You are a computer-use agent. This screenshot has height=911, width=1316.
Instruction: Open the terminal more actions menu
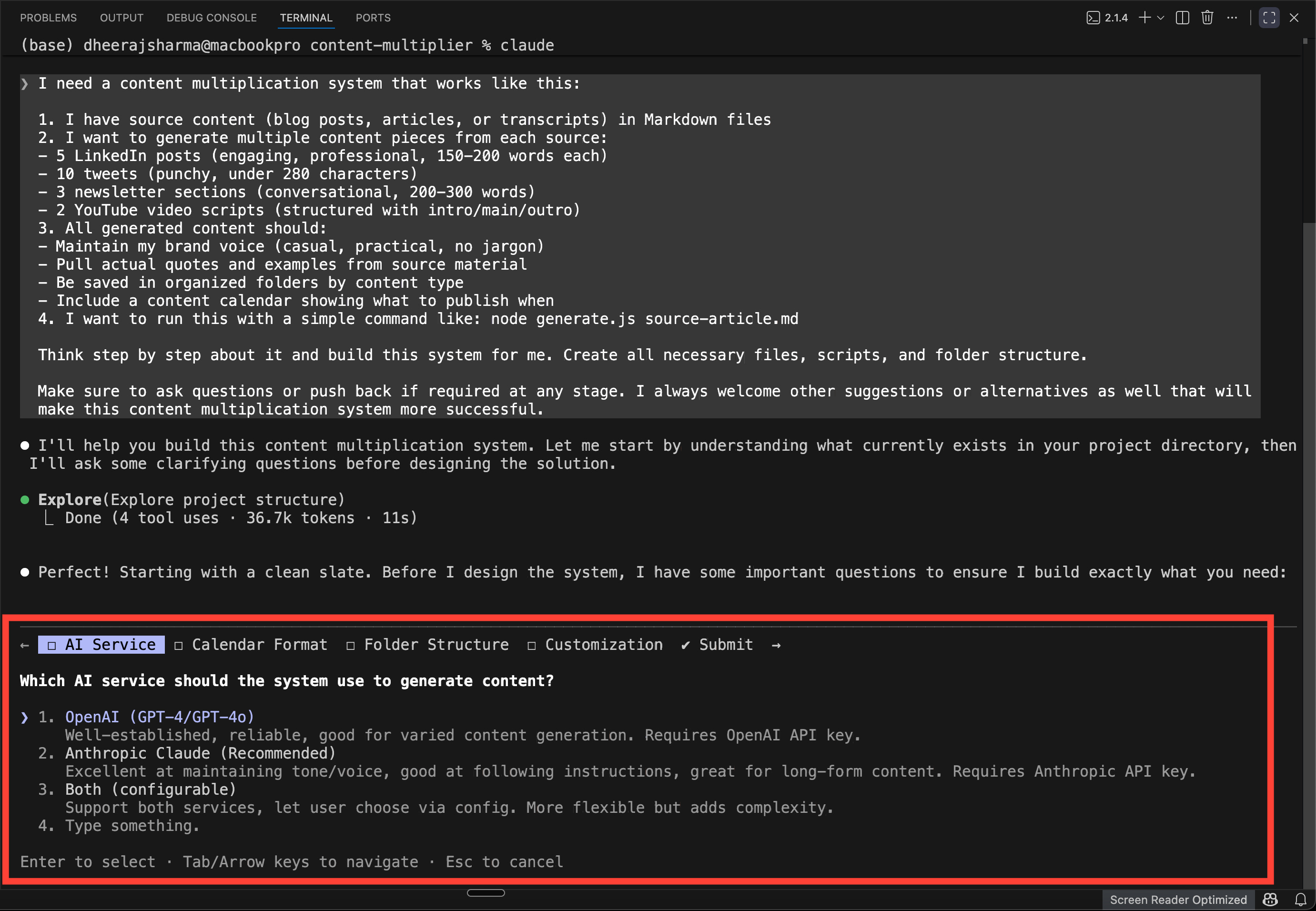[1232, 18]
